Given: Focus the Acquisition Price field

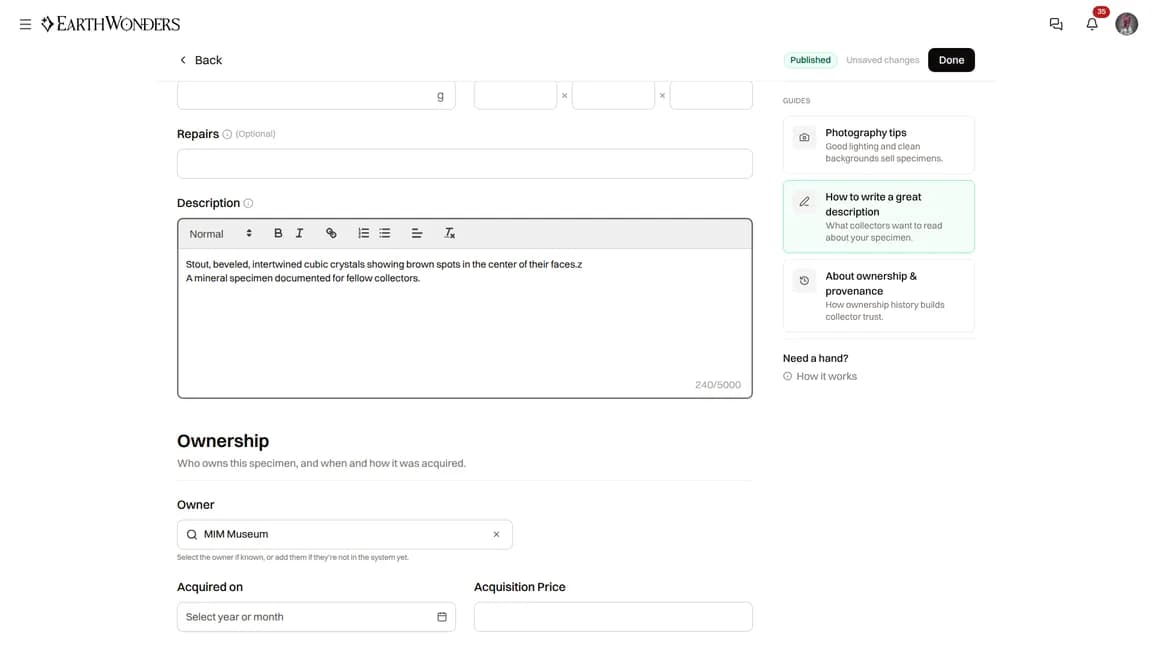Looking at the screenshot, I should click(x=613, y=617).
